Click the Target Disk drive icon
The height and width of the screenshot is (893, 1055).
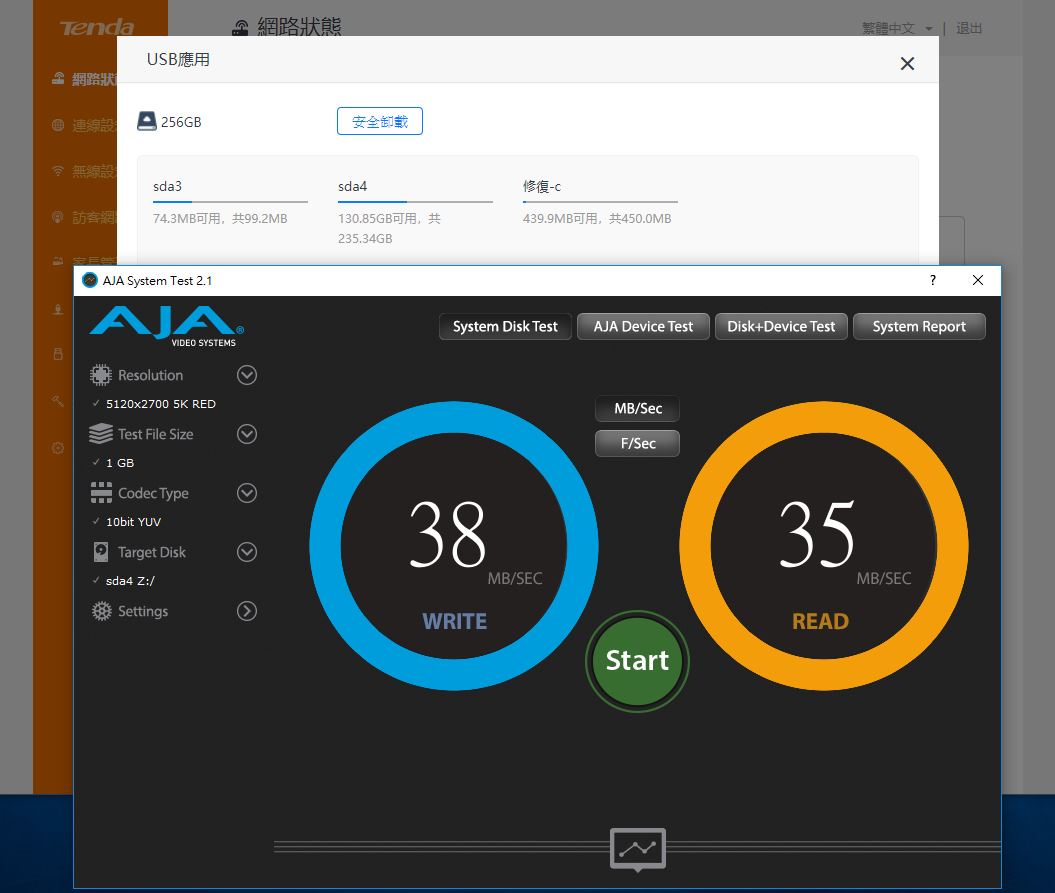tap(101, 552)
